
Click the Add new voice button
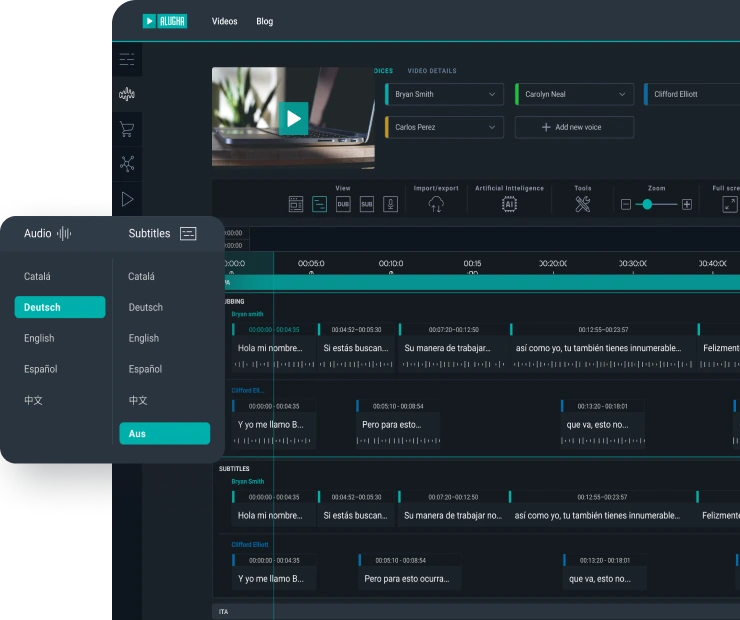(574, 127)
